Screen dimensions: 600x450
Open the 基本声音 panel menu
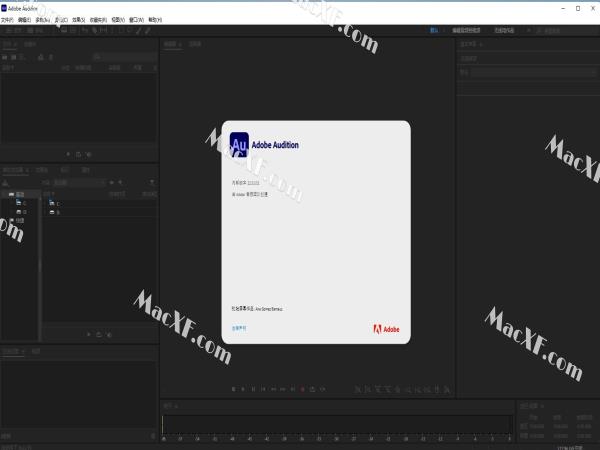click(481, 44)
